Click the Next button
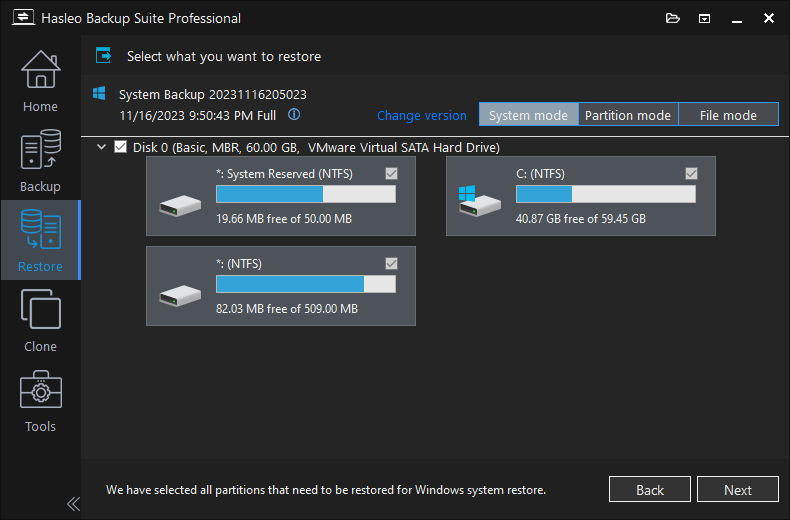The width and height of the screenshot is (790, 520). 738,489
